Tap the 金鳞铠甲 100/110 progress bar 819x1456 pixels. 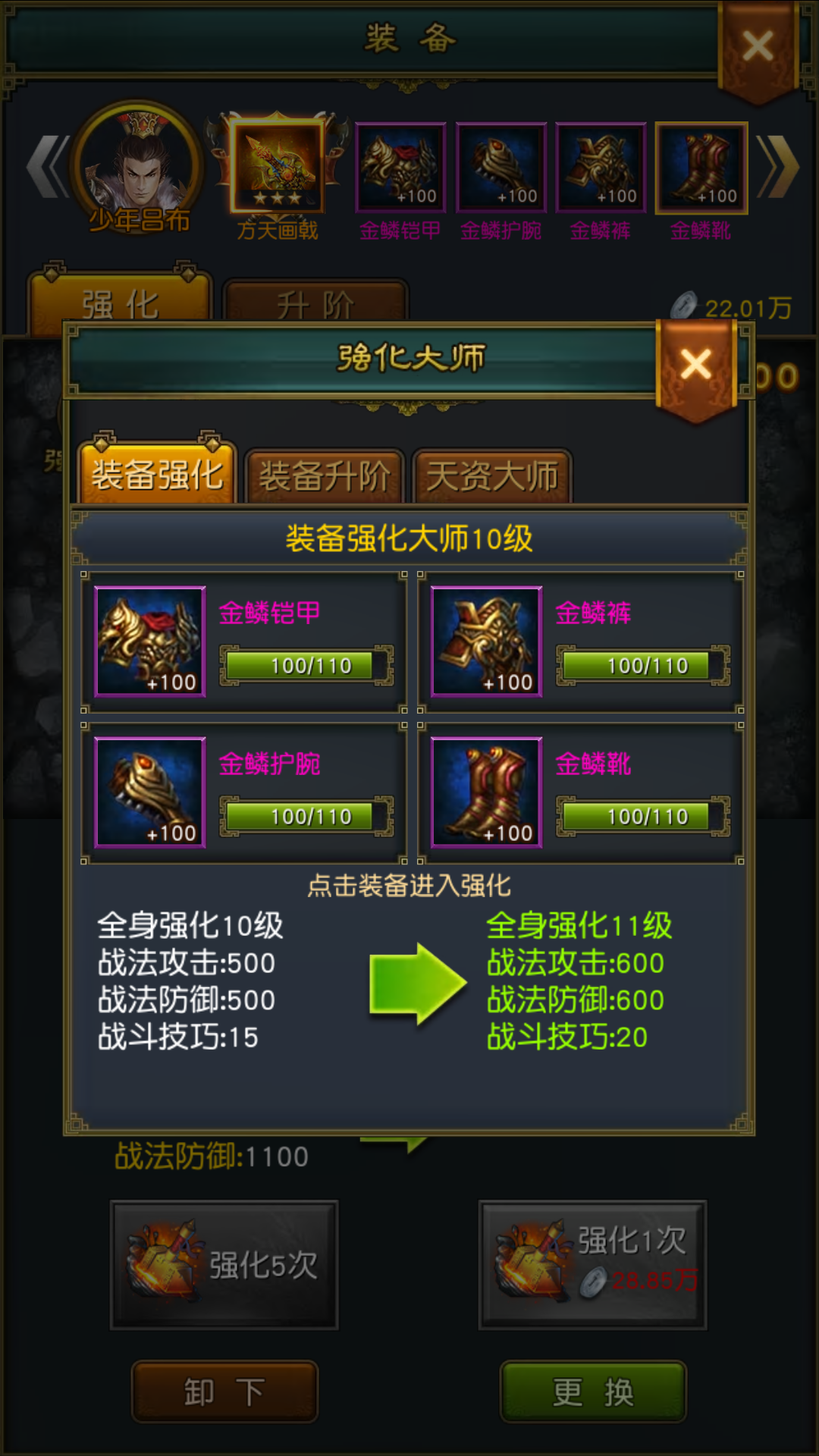[x=307, y=666]
